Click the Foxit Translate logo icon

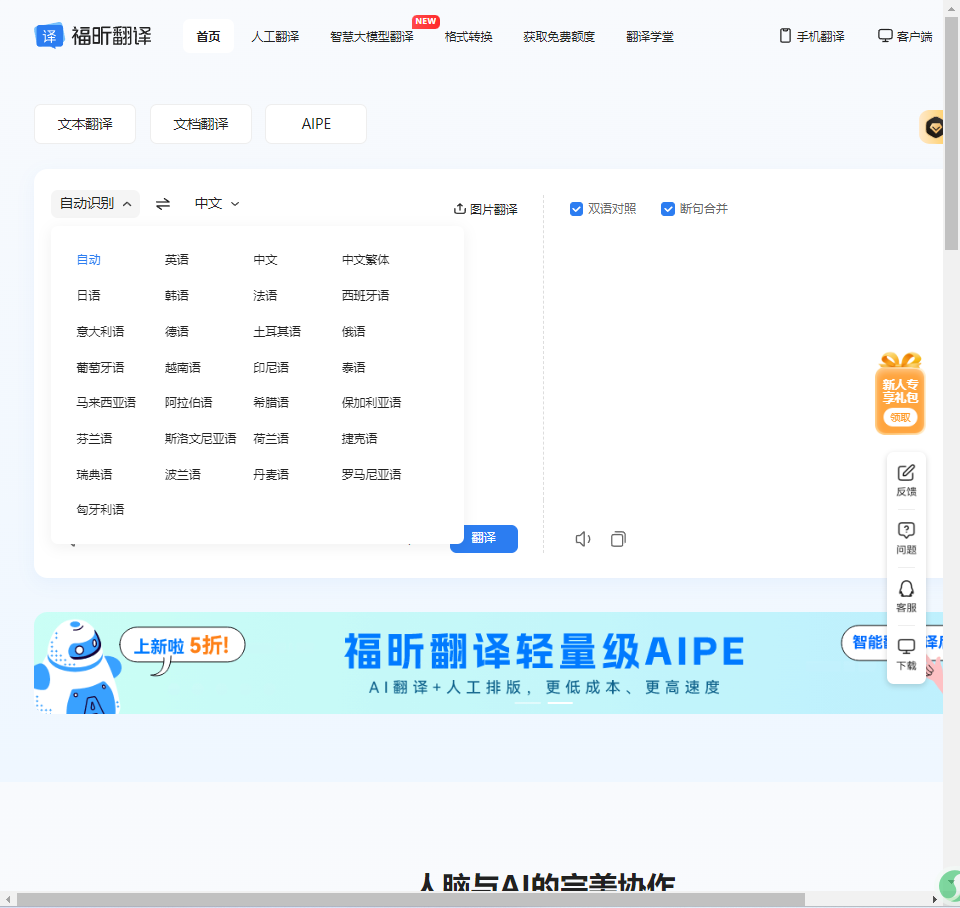49,36
